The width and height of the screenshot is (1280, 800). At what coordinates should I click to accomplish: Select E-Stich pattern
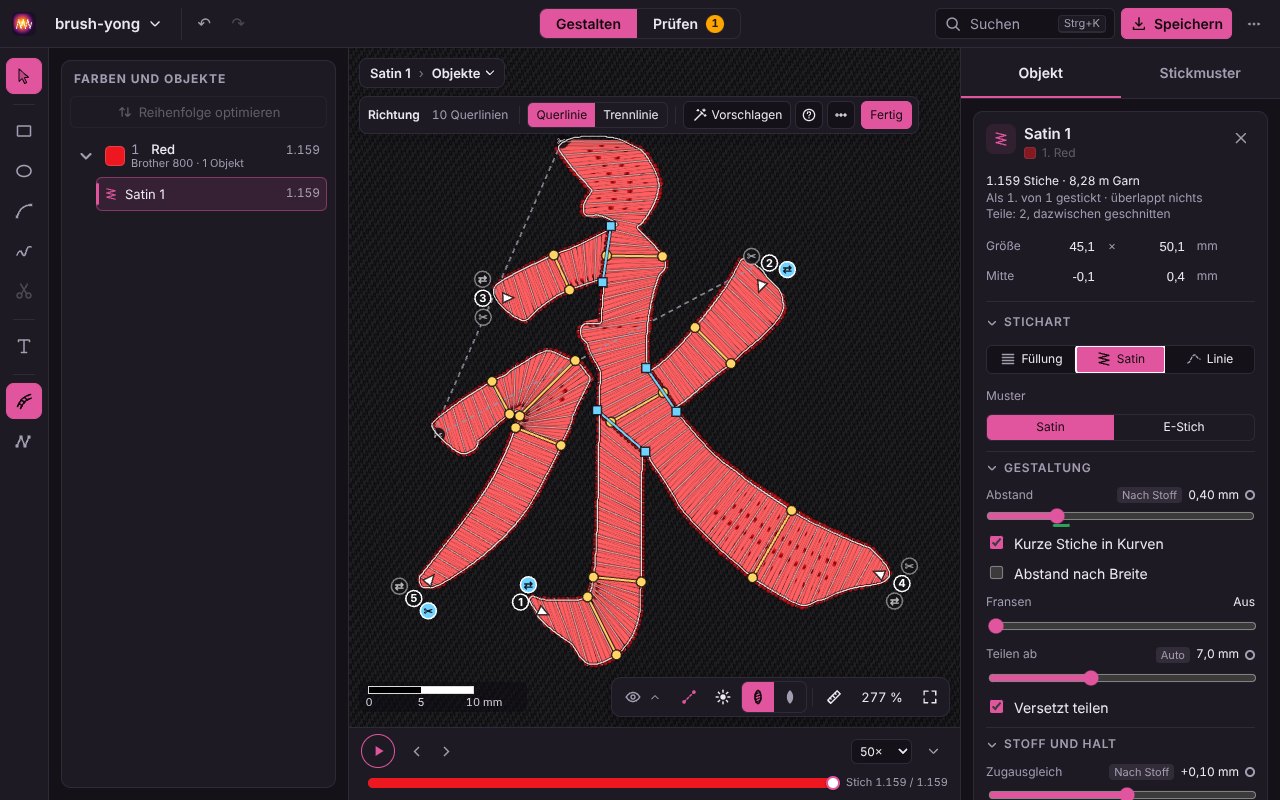(x=1184, y=427)
